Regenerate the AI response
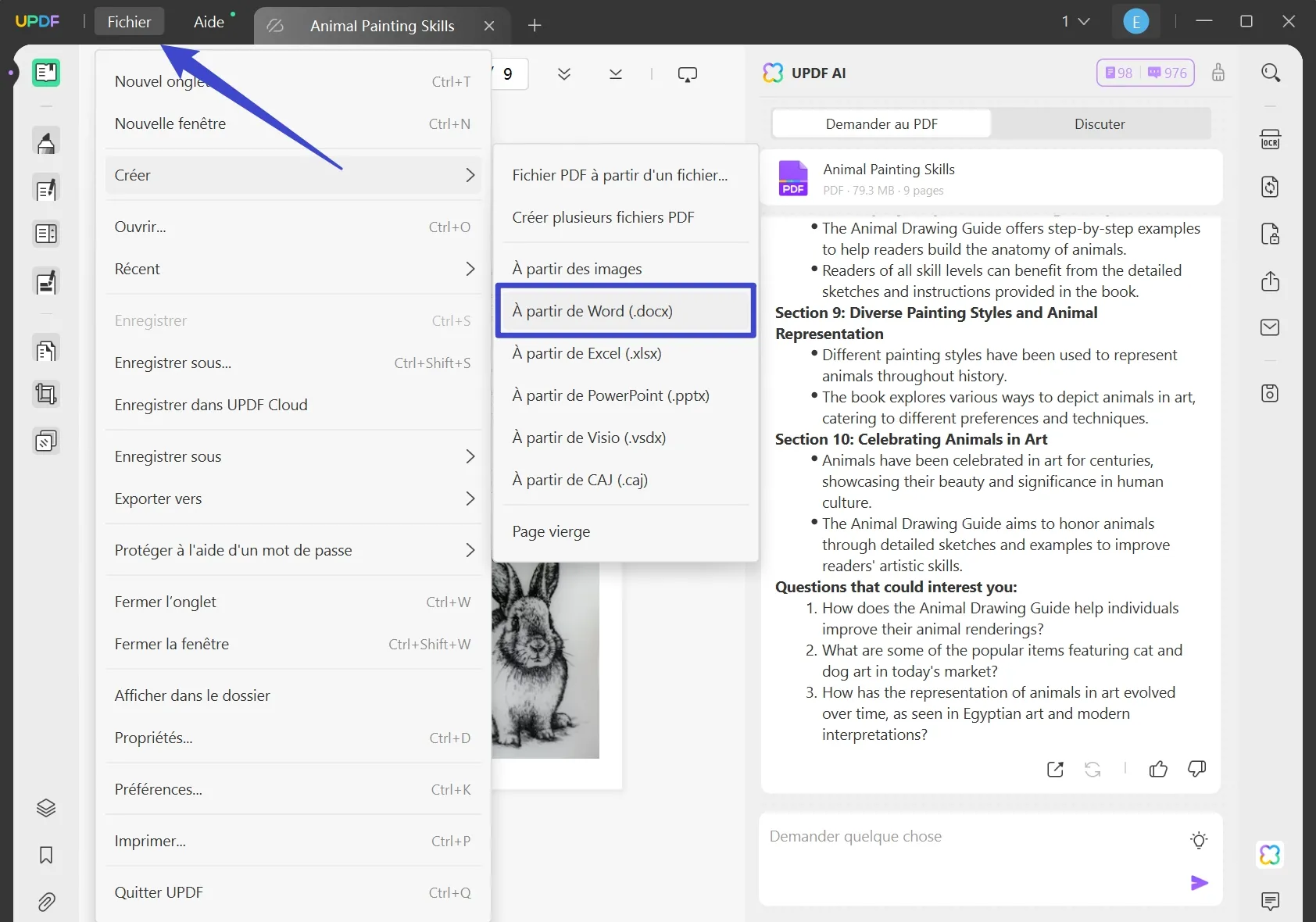The height and width of the screenshot is (922, 1316). 1092,770
